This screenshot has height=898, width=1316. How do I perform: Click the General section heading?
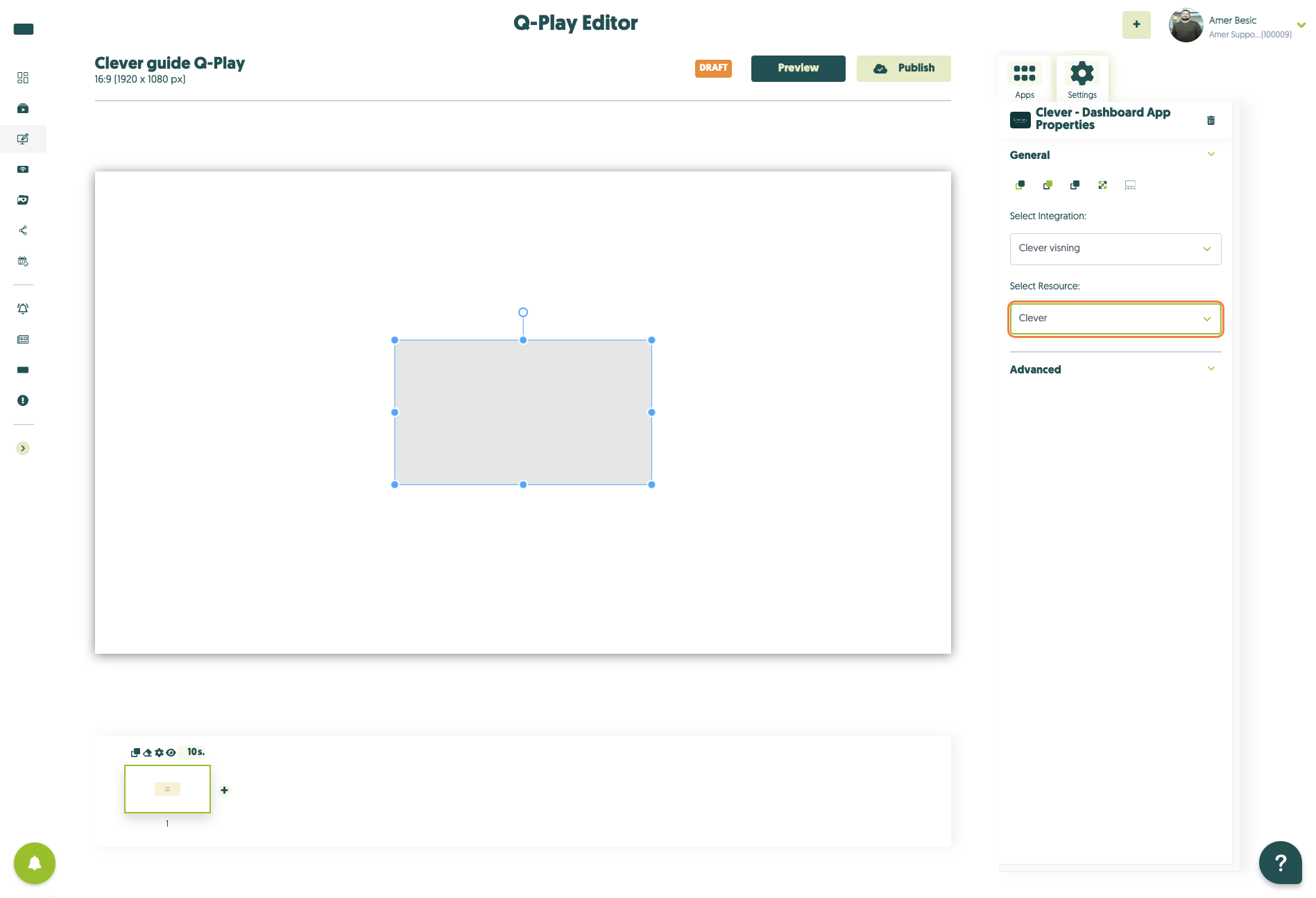click(1029, 155)
